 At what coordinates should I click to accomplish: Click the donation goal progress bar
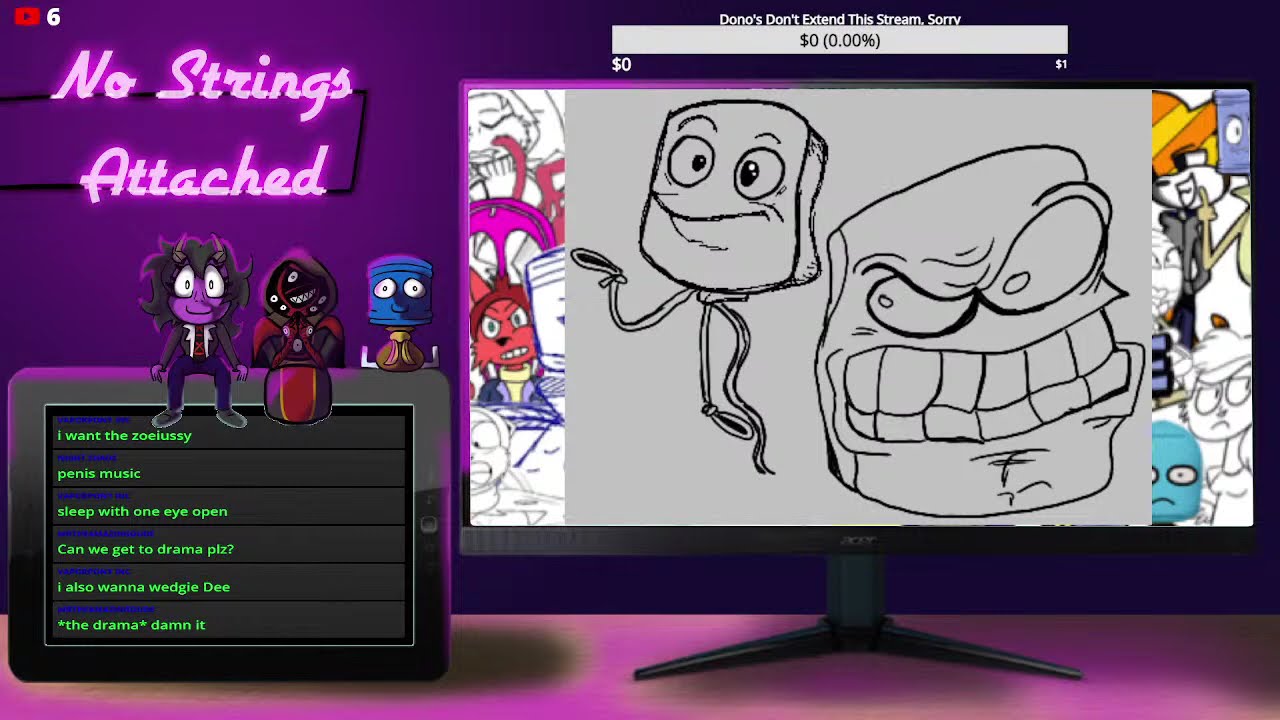pos(839,40)
